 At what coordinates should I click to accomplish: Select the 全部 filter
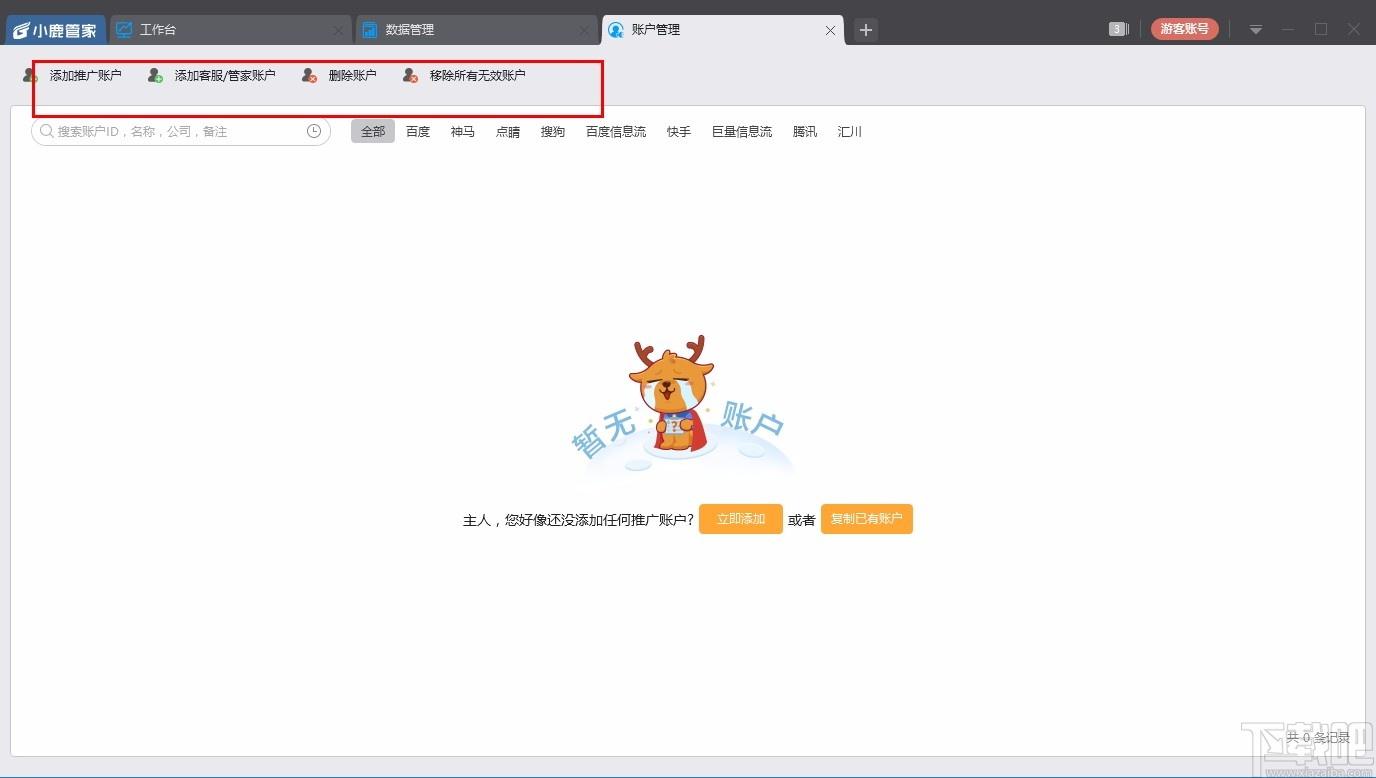click(373, 131)
